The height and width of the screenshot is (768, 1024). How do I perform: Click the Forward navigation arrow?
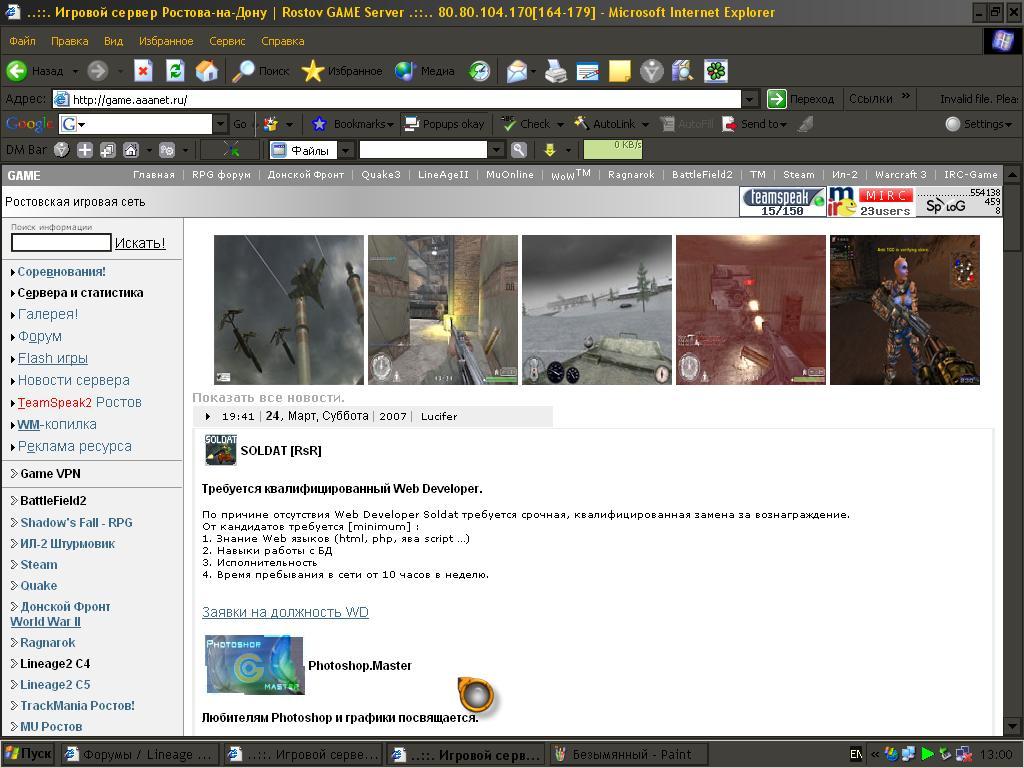tap(97, 71)
